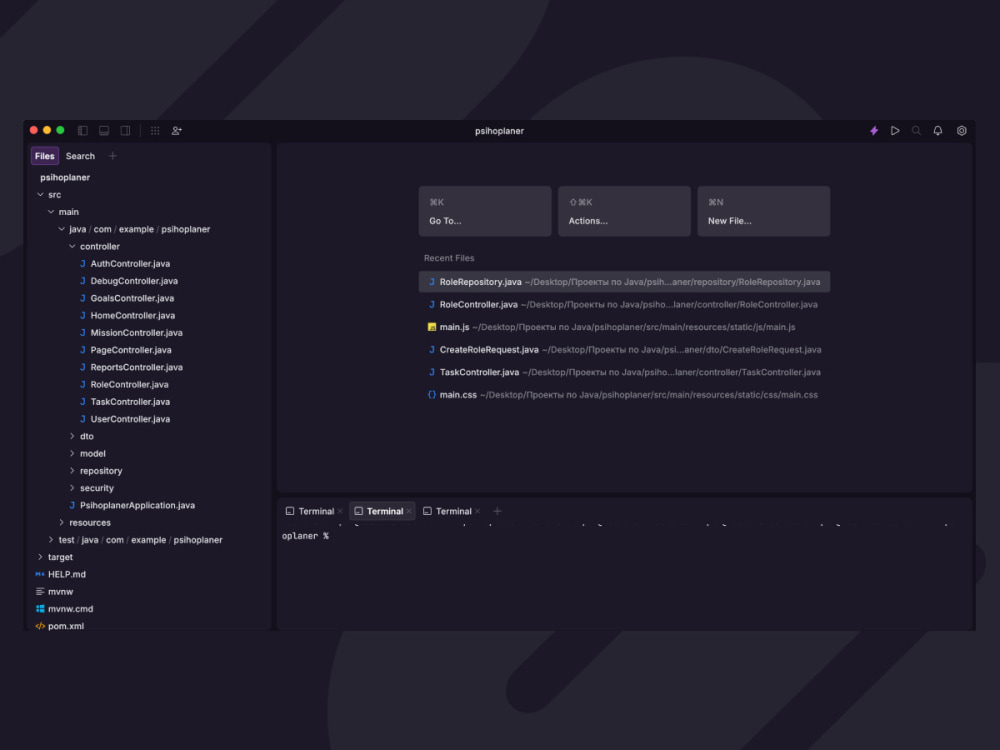
Task: Open PageController.java in the tree
Action: point(131,349)
